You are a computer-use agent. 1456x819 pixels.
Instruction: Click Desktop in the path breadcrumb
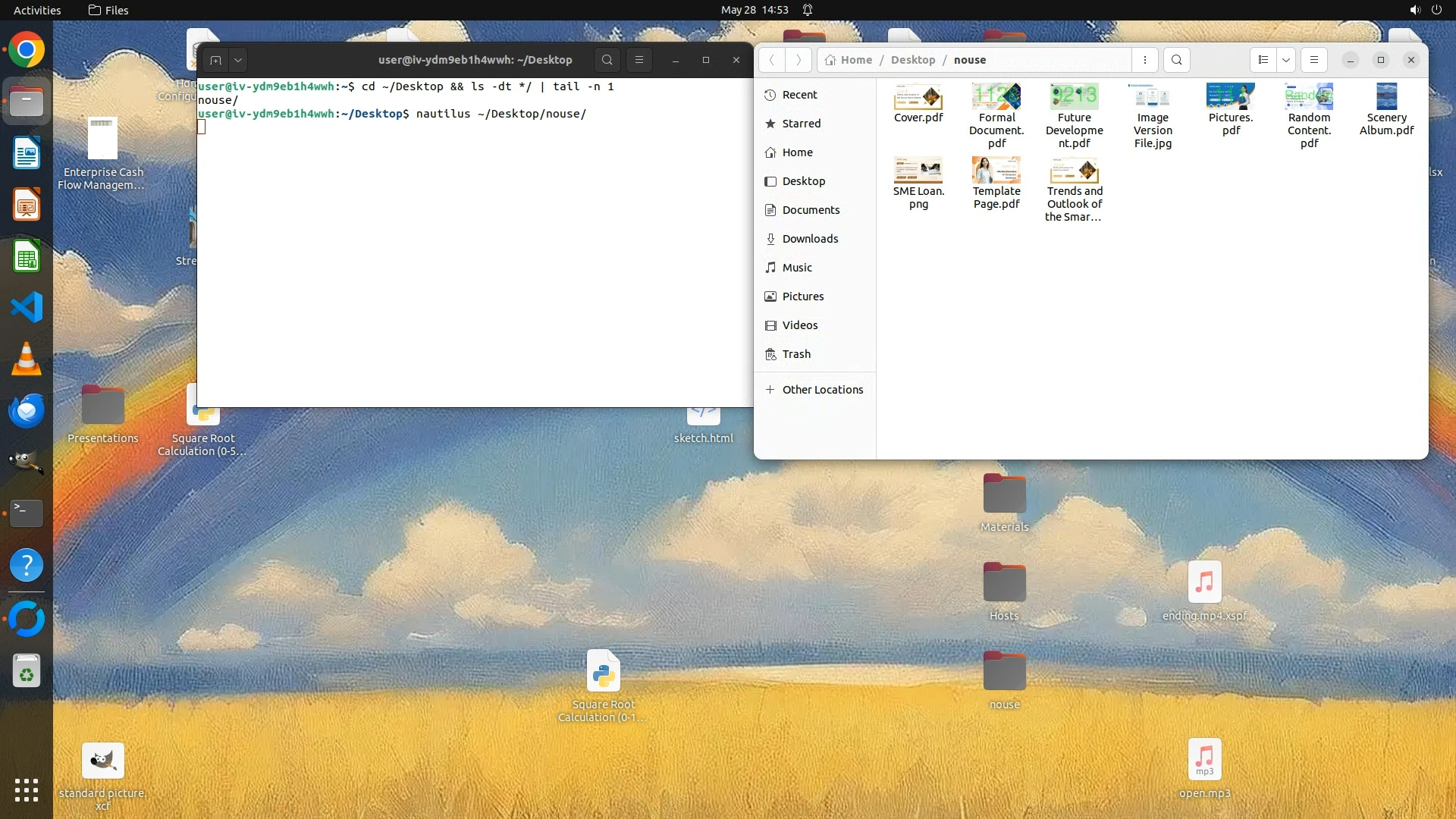pos(912,60)
